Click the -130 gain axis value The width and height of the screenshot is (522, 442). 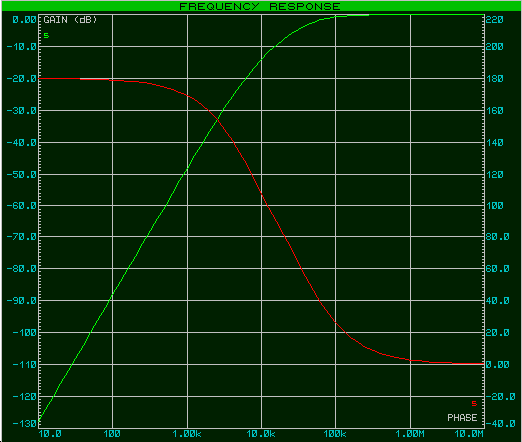25,424
